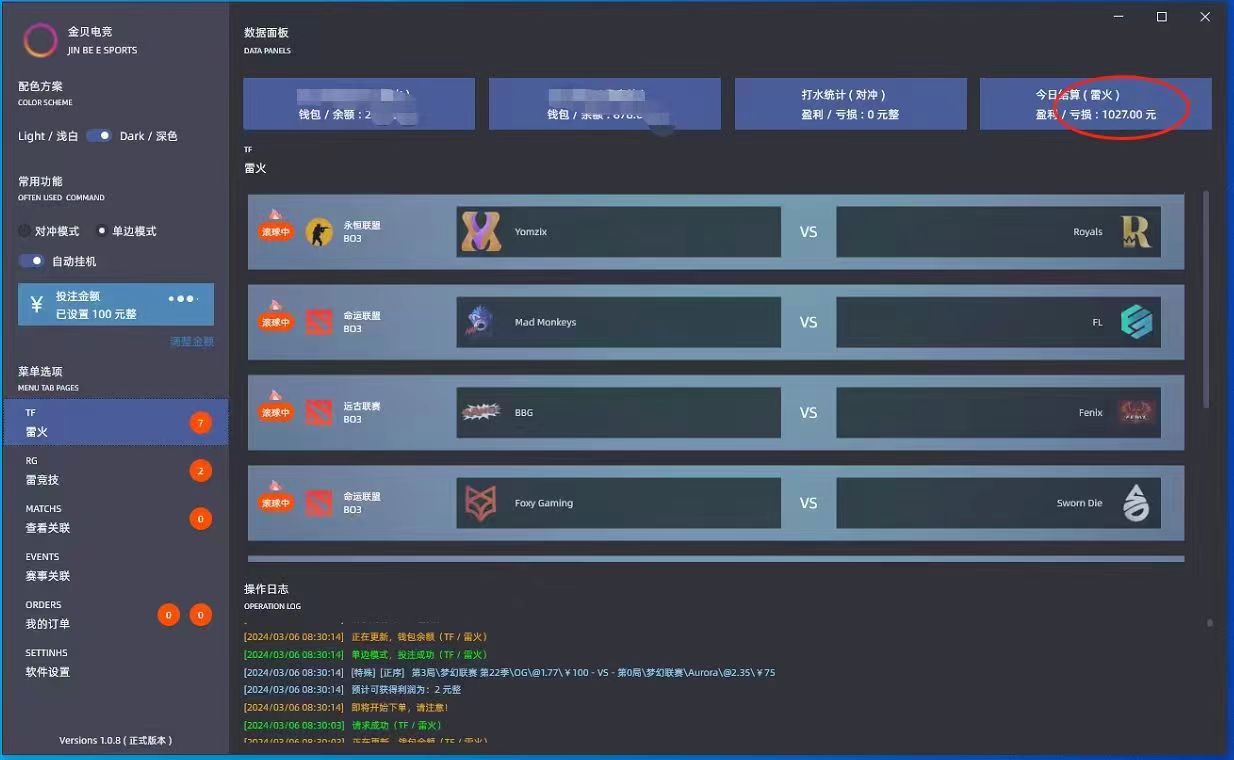Viewport: 1234px width, 760px height.
Task: Click the 打水统计 (对冲) panel
Action: [x=850, y=104]
